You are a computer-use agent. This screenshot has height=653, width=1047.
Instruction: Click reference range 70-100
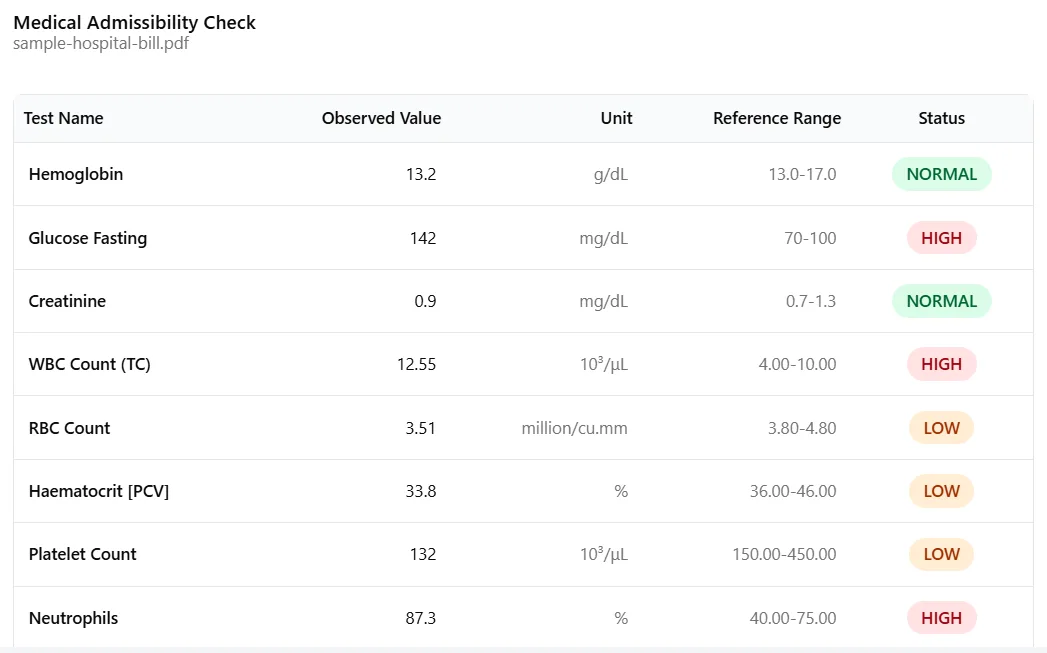[x=810, y=238]
